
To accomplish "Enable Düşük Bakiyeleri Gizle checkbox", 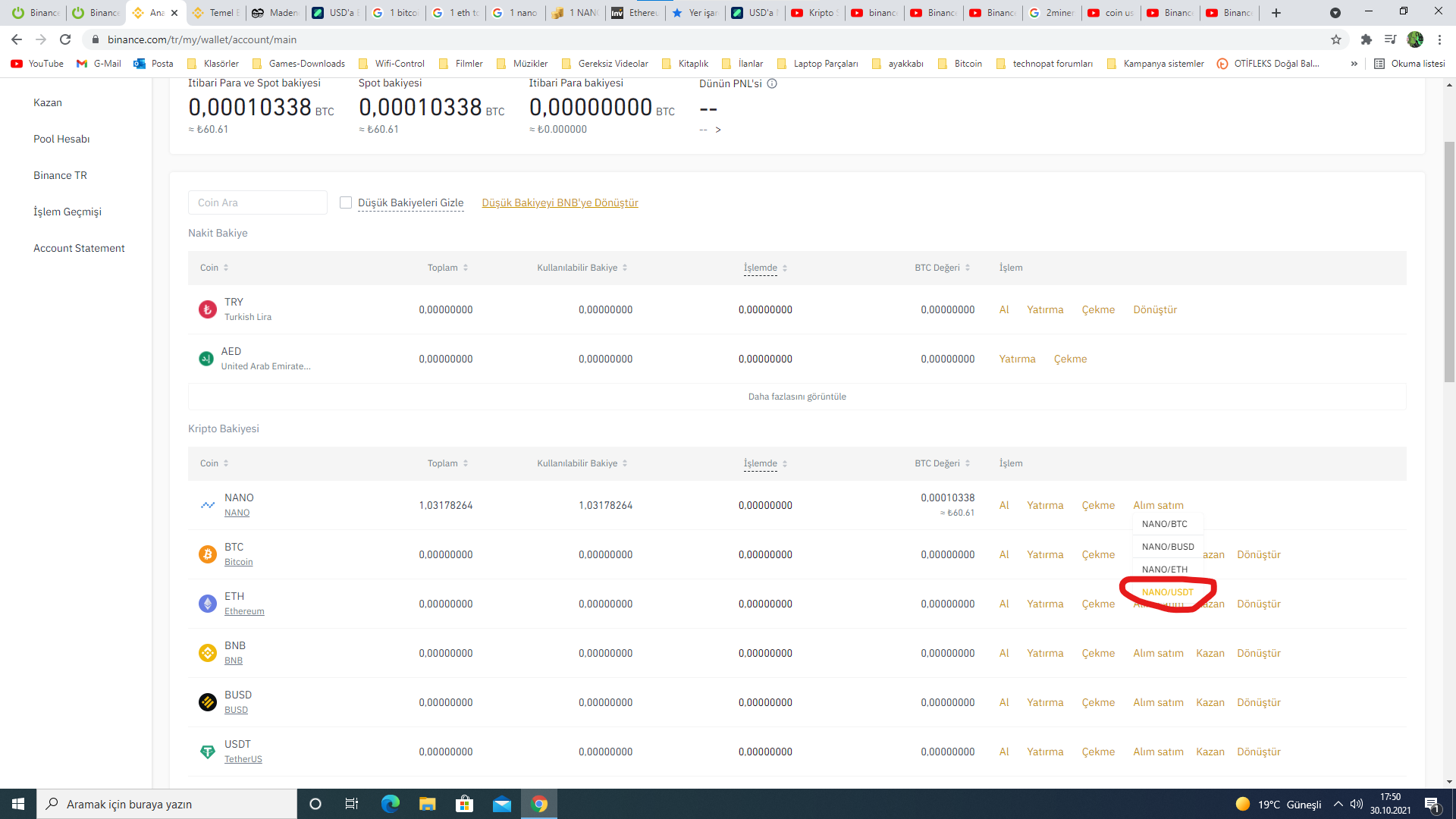I will [346, 202].
